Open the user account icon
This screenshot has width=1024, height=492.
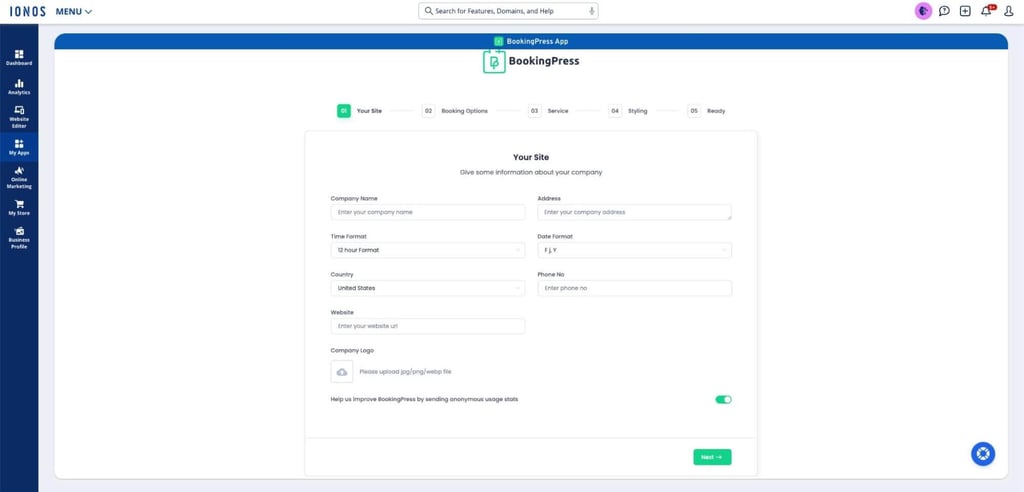(x=1008, y=11)
